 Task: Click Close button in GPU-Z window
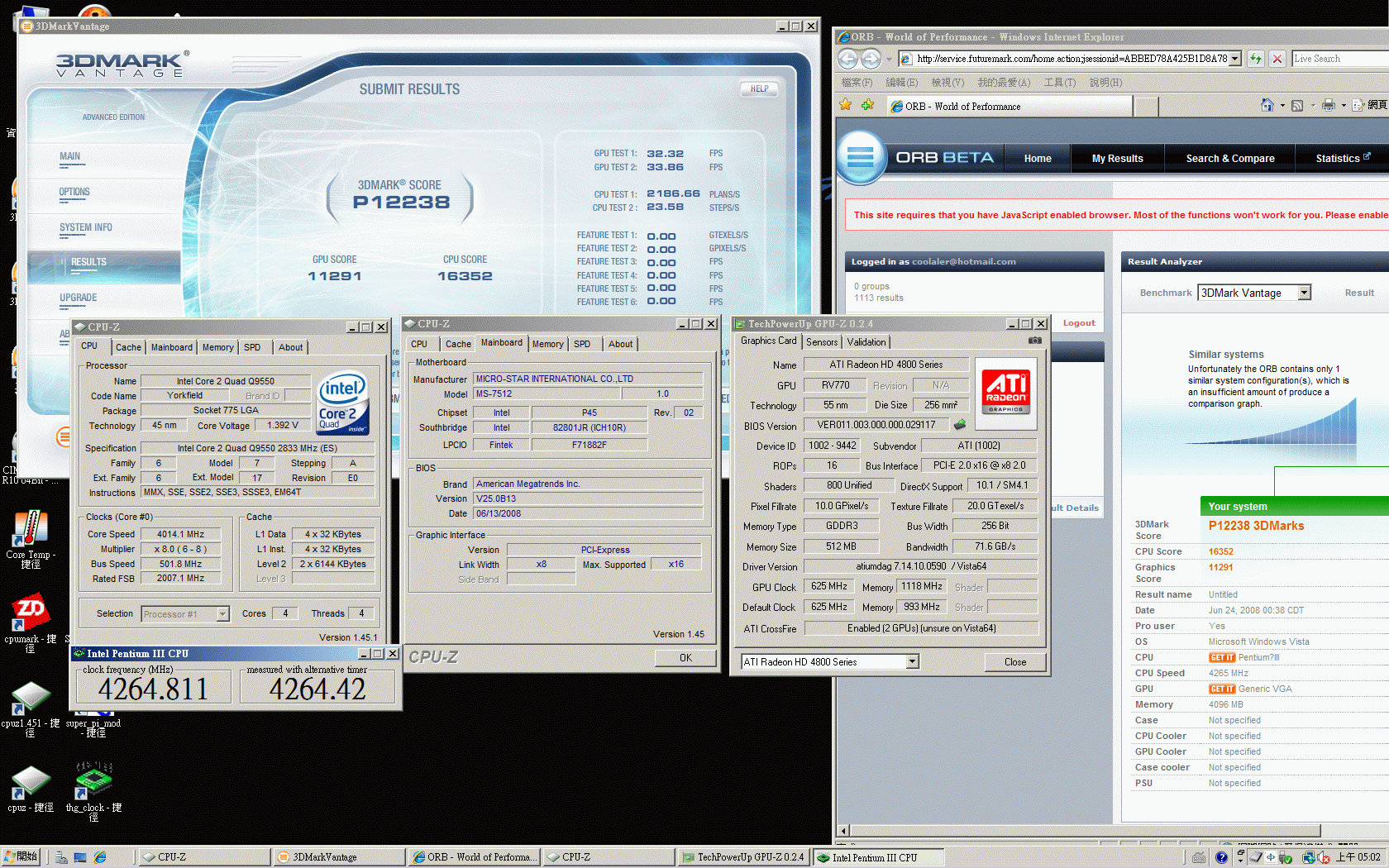pos(1015,661)
